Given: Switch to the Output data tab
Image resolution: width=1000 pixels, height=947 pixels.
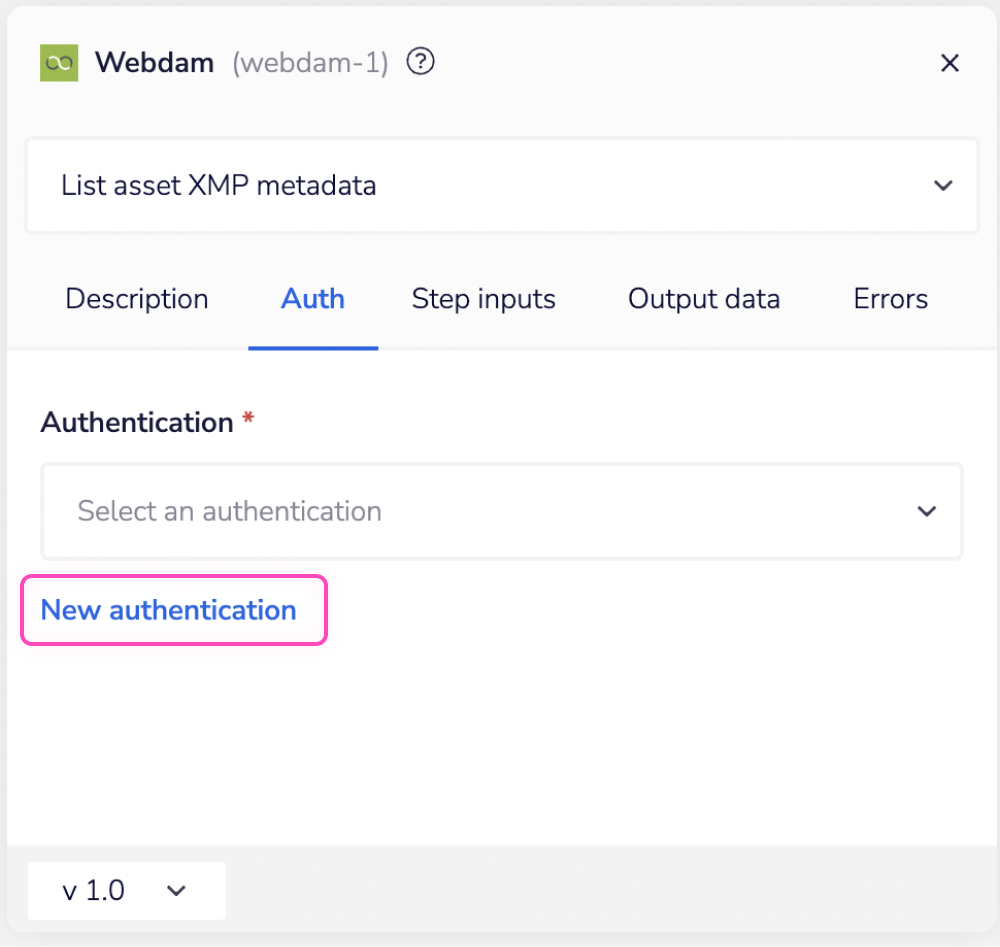Looking at the screenshot, I should [x=703, y=299].
